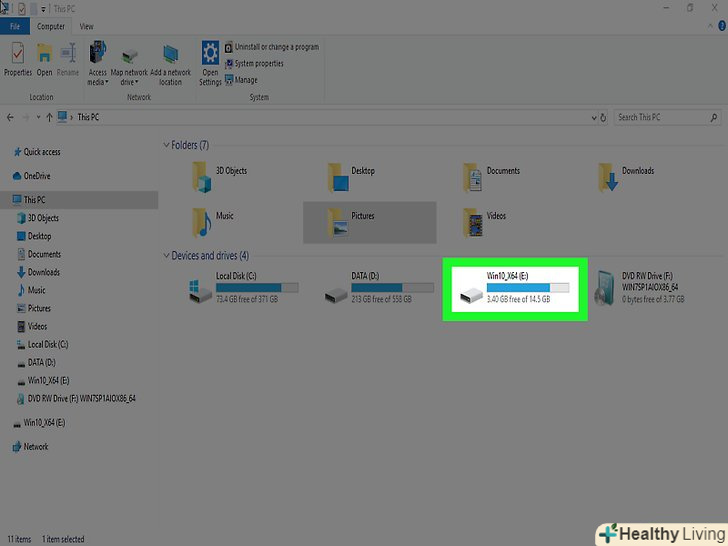Screen dimensions: 728x546
Task: Click the Search This PC field
Action: click(x=668, y=117)
